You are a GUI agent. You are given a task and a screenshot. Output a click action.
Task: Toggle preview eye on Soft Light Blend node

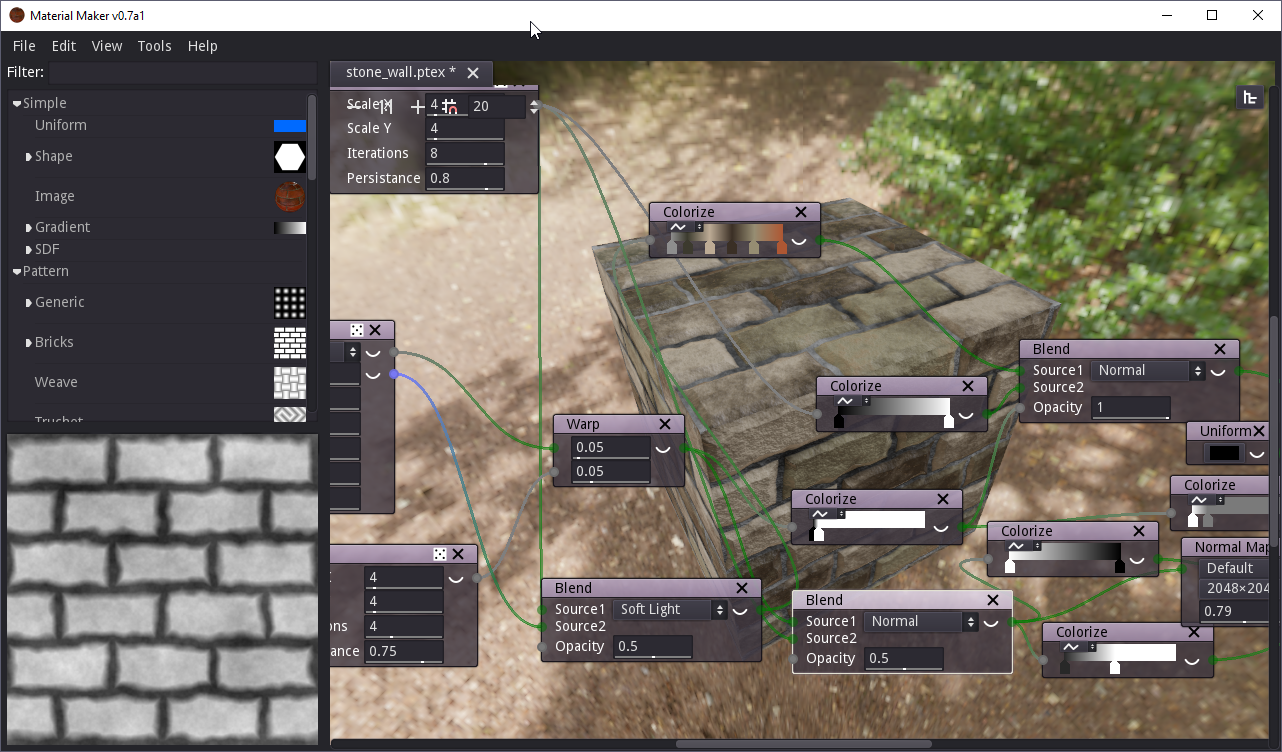point(741,610)
